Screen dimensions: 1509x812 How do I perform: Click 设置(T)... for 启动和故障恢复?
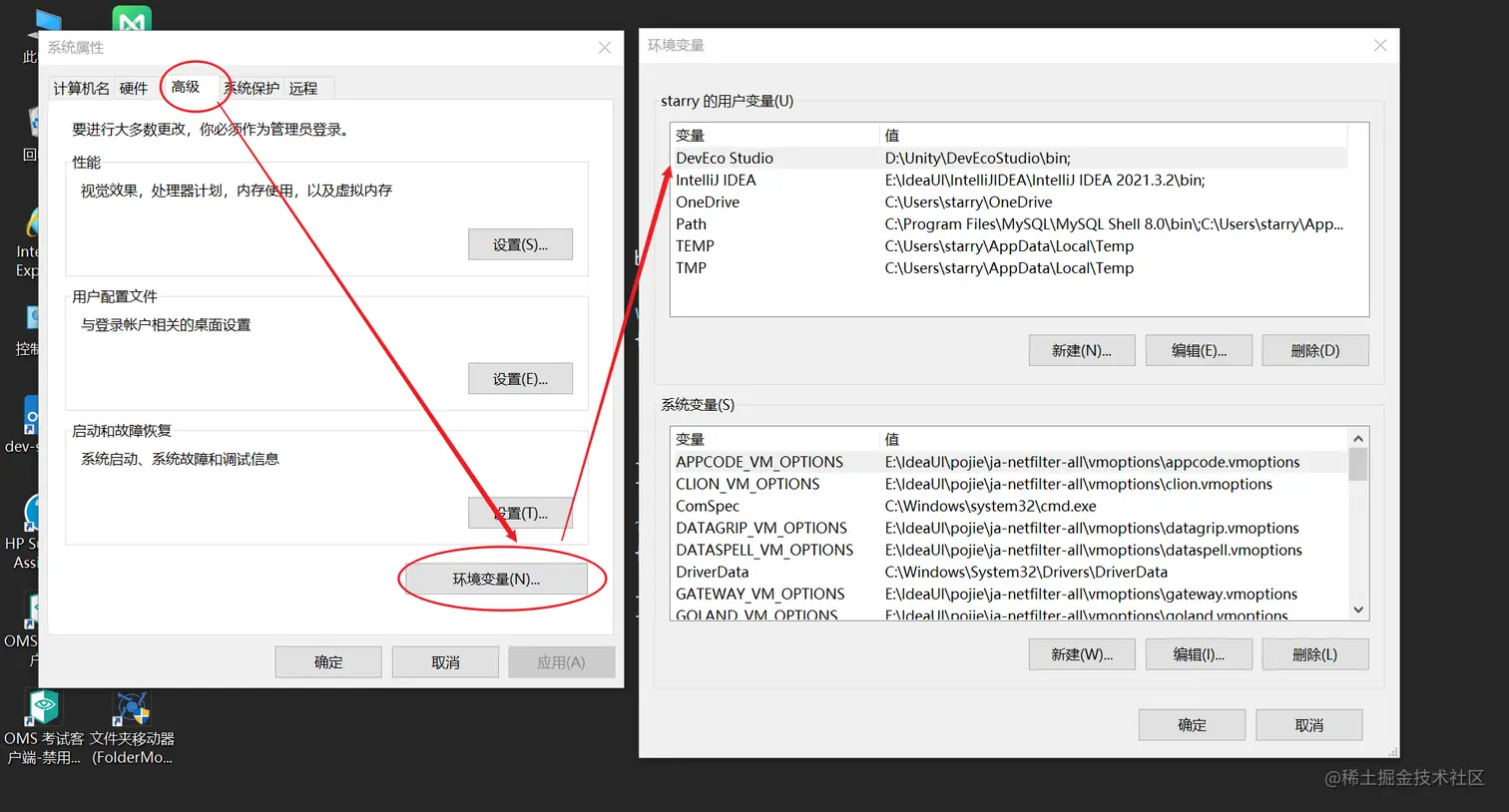click(x=520, y=513)
